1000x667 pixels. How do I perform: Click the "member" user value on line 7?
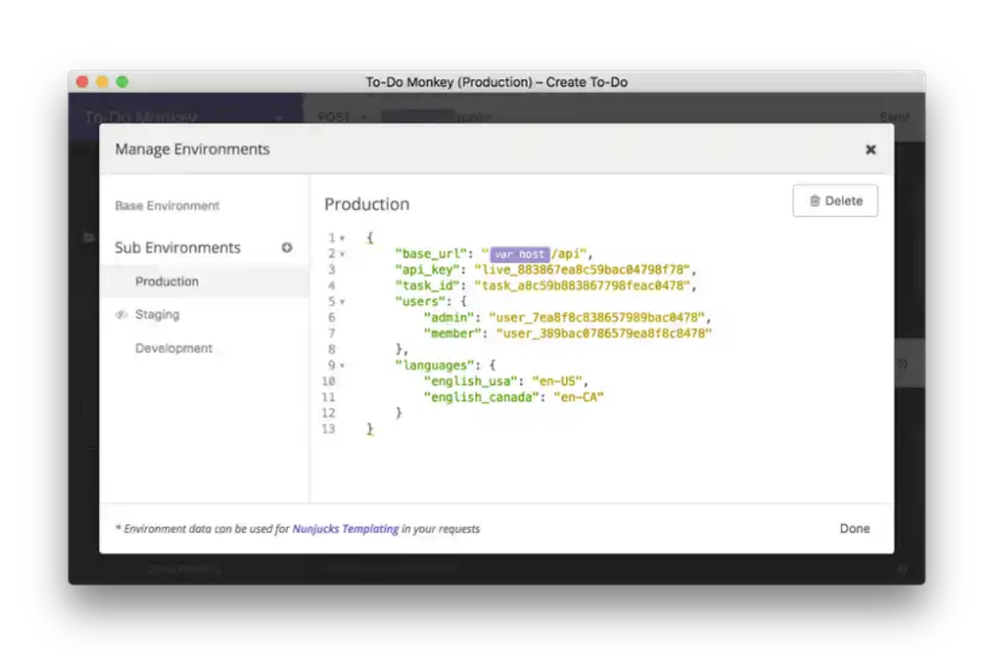[x=604, y=334]
